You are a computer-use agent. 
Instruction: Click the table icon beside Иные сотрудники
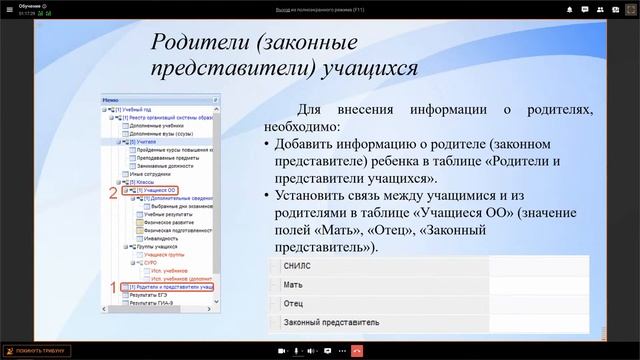pos(125,174)
